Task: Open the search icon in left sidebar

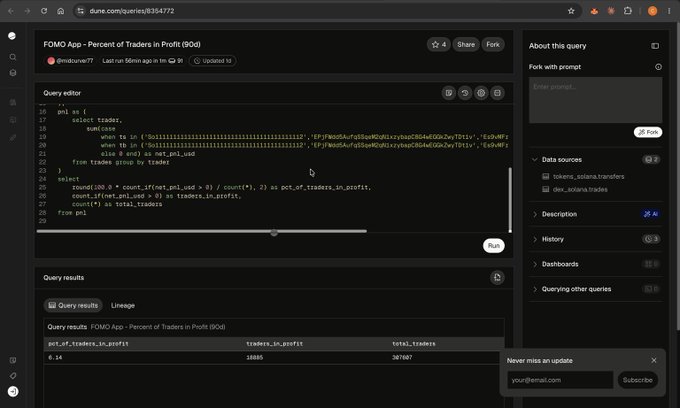Action: point(13,57)
